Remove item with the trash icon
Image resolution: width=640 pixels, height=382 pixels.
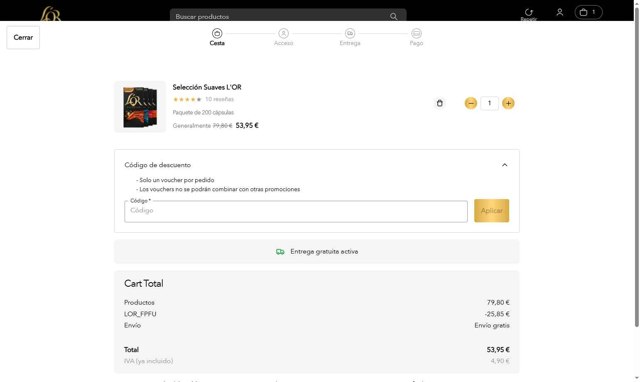point(440,103)
